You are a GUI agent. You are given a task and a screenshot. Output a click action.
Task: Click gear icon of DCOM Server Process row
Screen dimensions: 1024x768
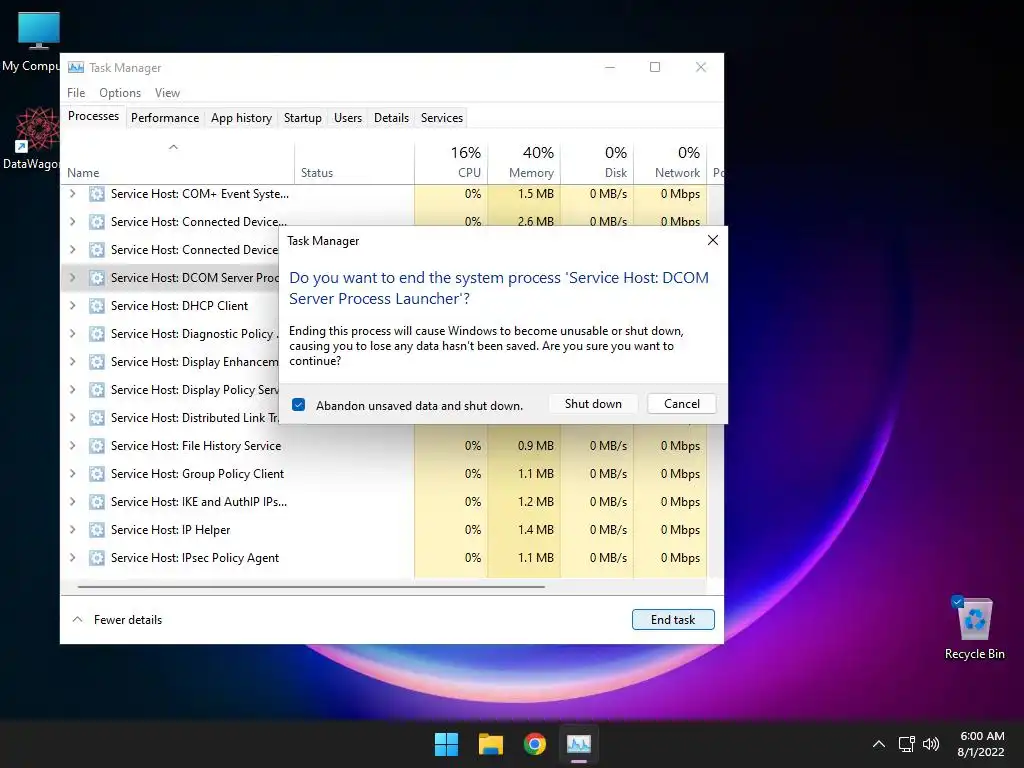coord(97,278)
